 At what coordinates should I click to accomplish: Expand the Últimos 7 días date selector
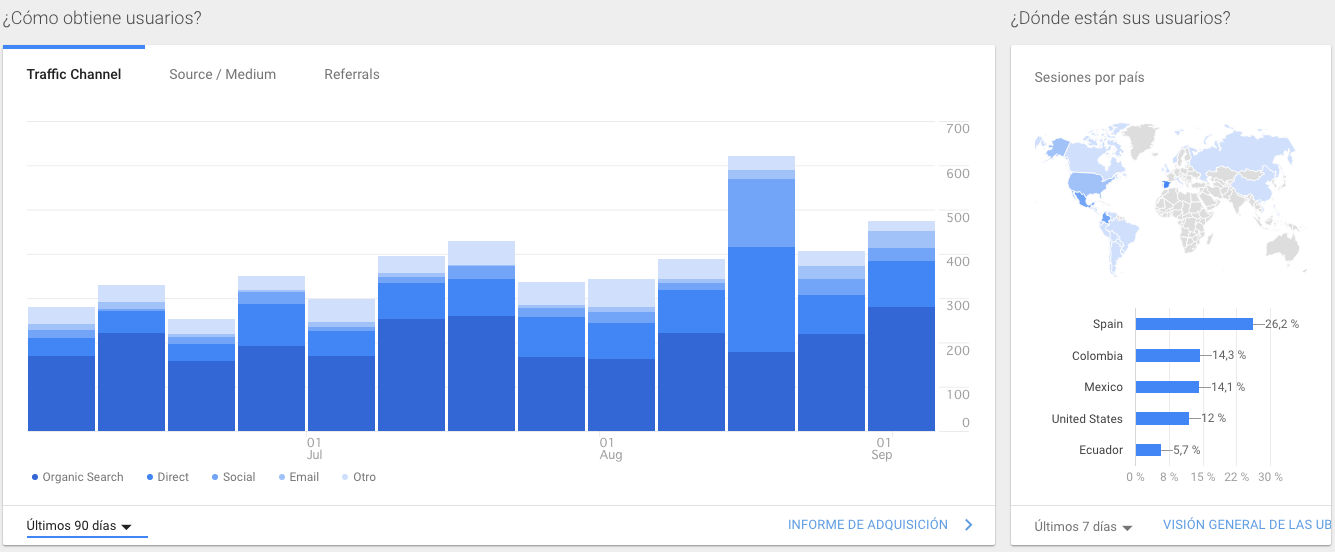click(x=1083, y=527)
